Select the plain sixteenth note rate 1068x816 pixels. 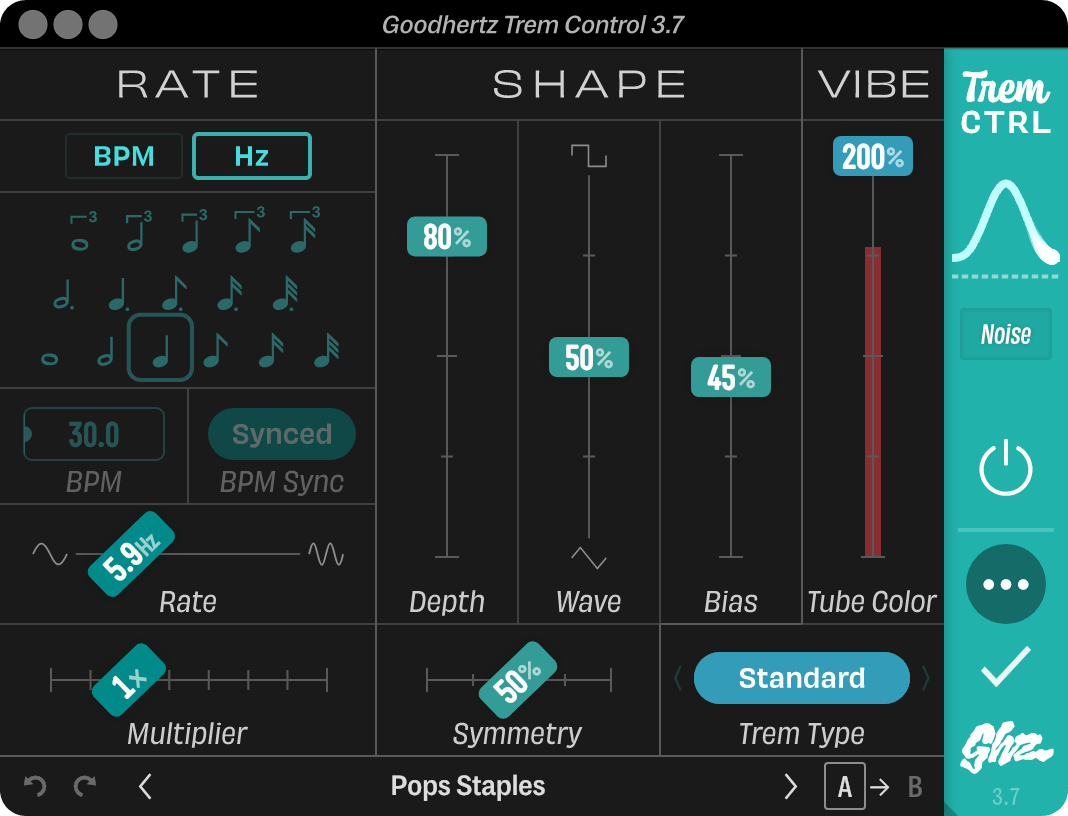[x=271, y=350]
